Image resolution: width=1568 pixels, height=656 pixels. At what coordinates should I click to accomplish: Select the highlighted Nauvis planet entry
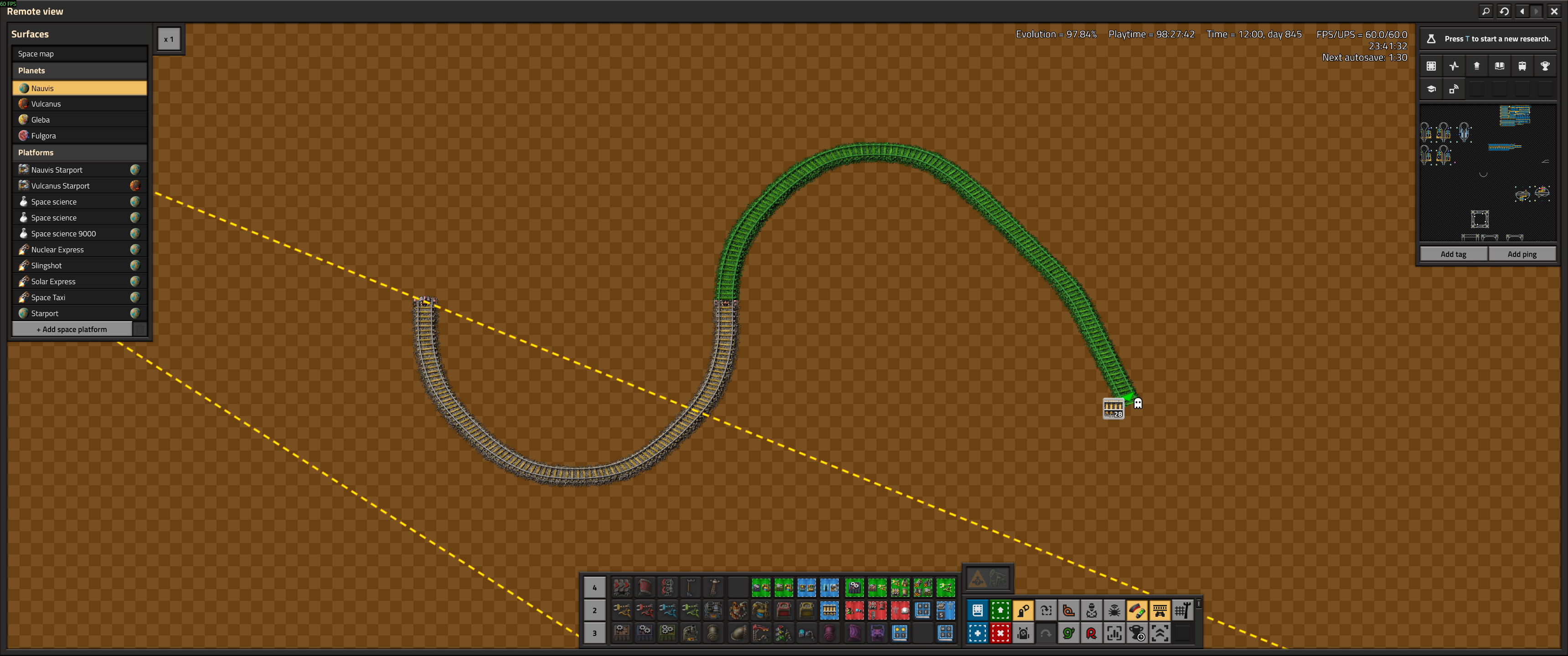[x=79, y=87]
